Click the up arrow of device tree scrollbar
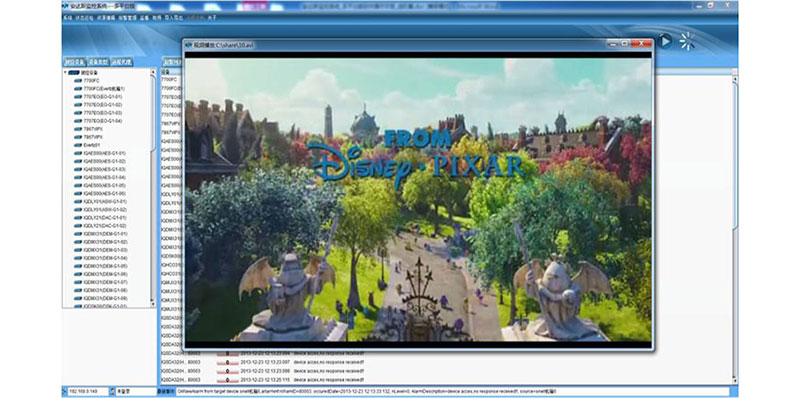The width and height of the screenshot is (801, 398). click(x=153, y=72)
